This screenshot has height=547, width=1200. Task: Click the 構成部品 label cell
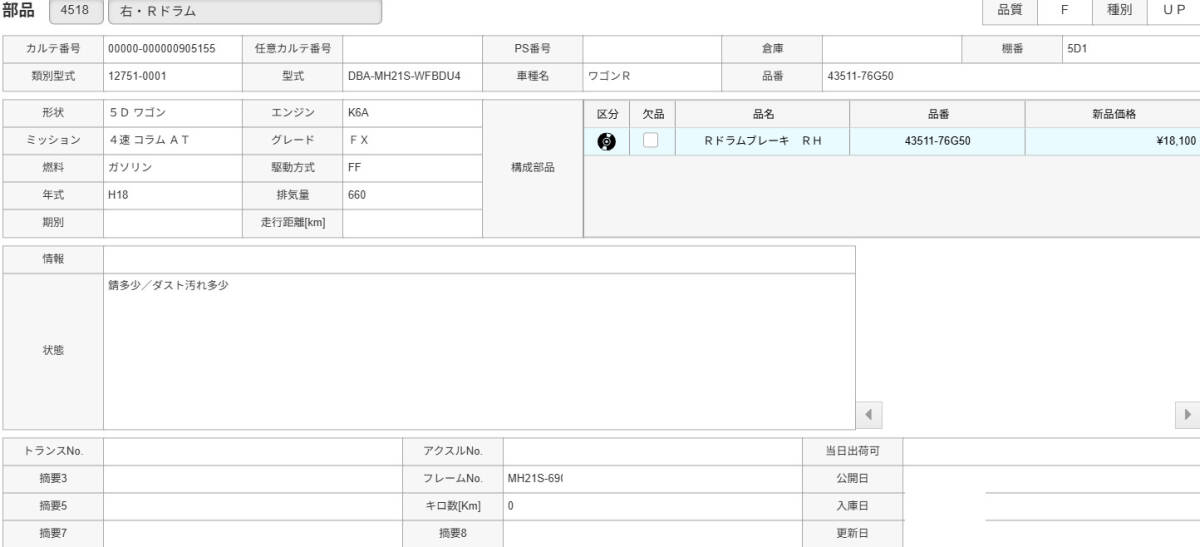tap(532, 168)
